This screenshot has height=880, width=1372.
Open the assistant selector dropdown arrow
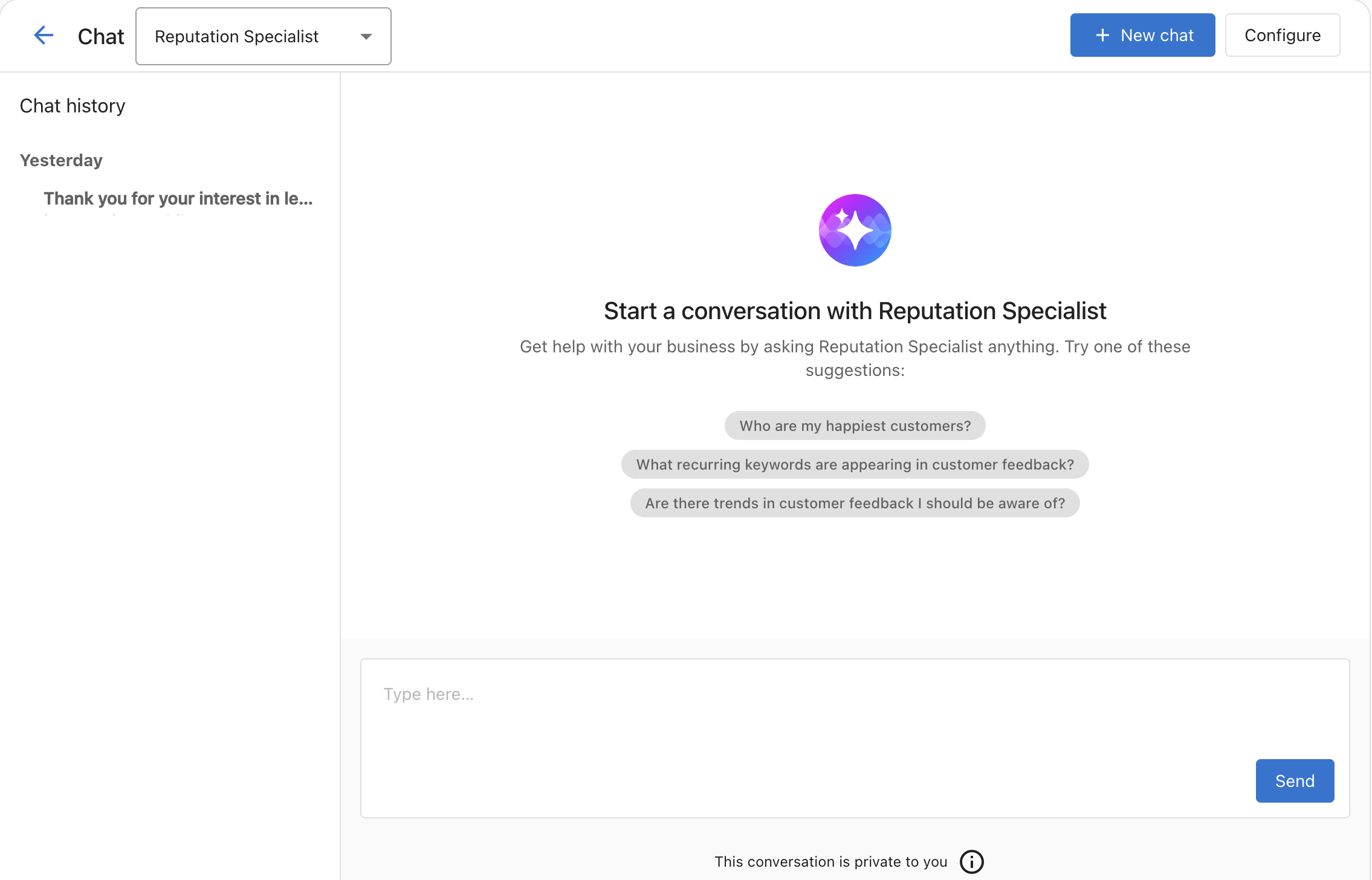[366, 36]
